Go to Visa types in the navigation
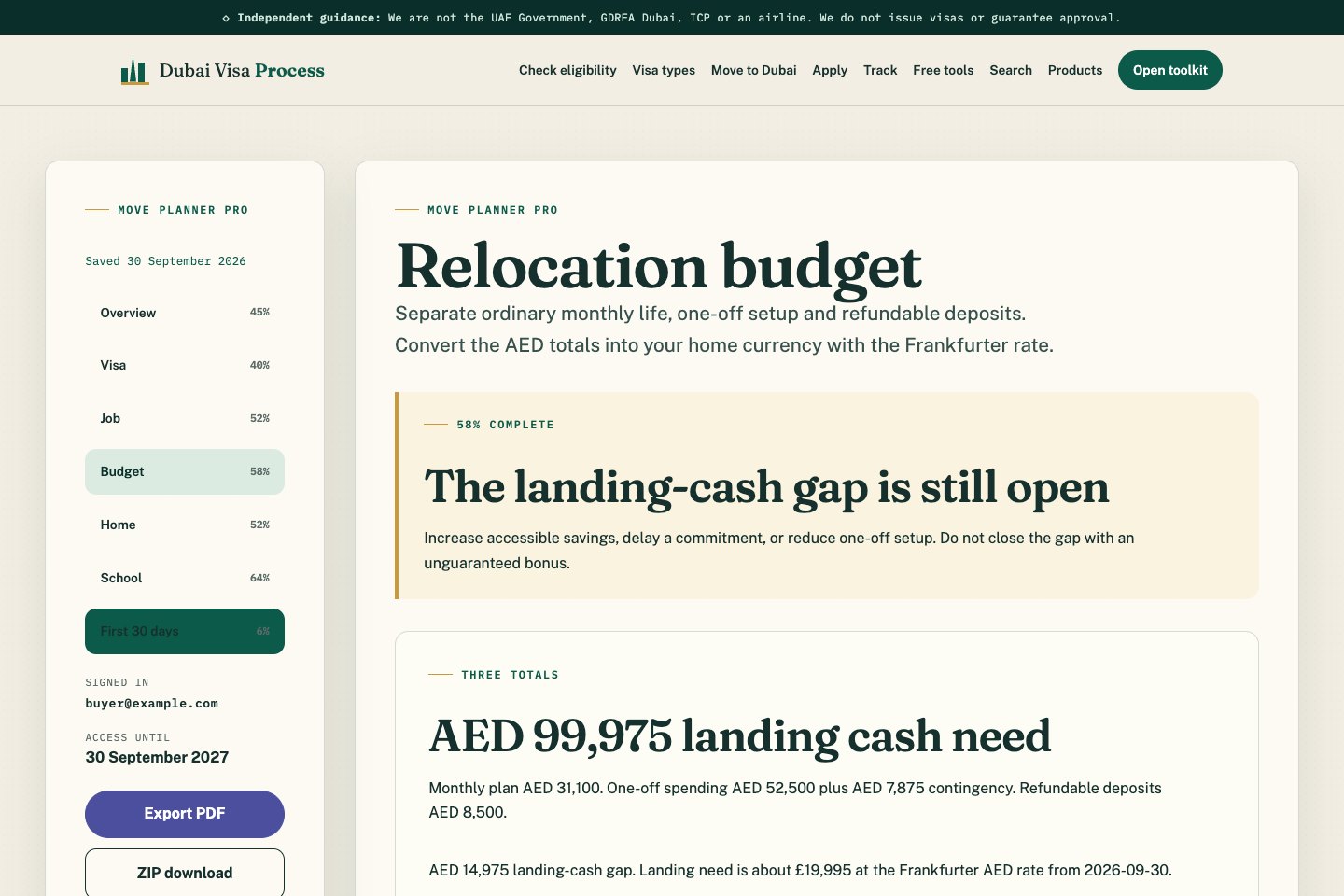Image resolution: width=1344 pixels, height=896 pixels. (664, 70)
